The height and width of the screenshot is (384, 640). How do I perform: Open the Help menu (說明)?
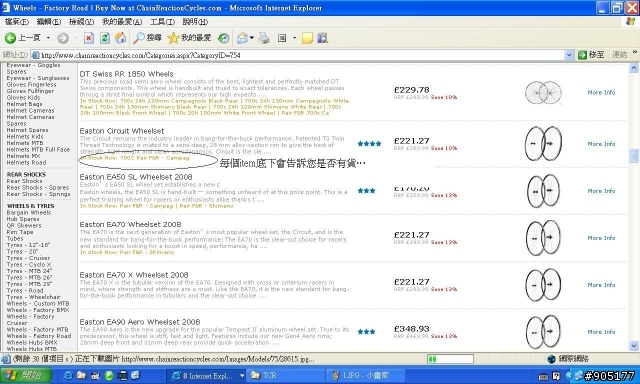(195, 22)
